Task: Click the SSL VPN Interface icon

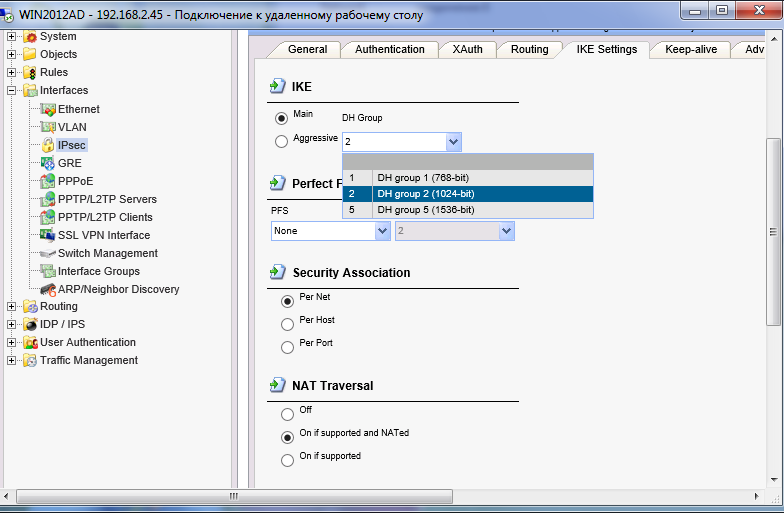Action: point(48,235)
